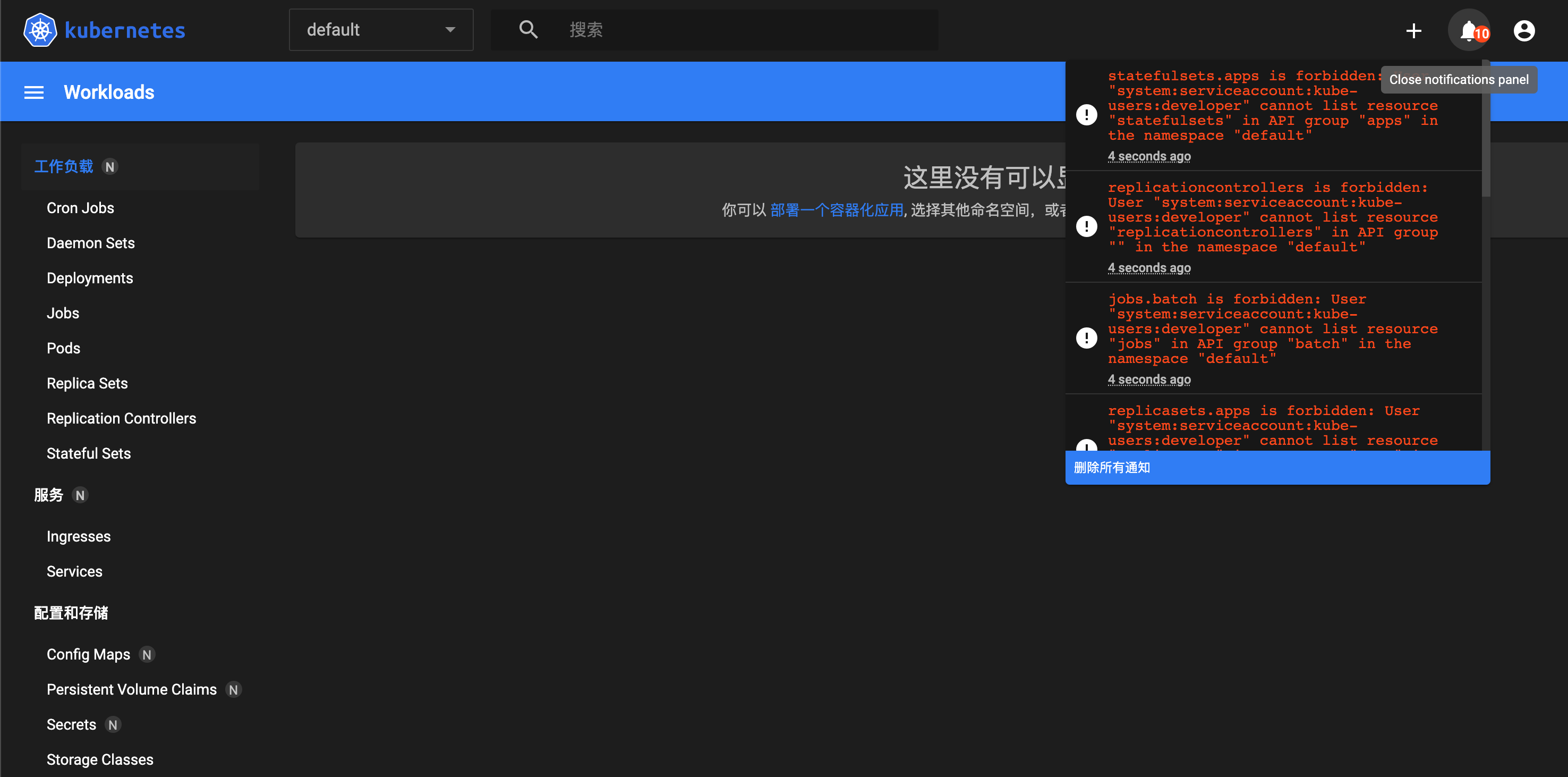This screenshot has width=1568, height=777.
Task: Click timestamp under replicationcontrollers notification
Action: (1149, 268)
